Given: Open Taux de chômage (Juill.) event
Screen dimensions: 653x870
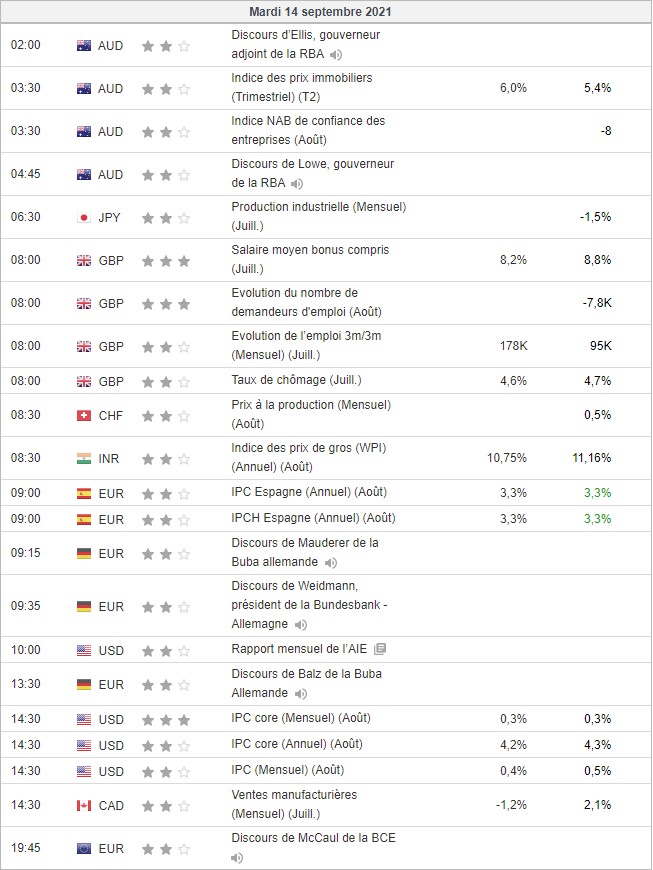Looking at the screenshot, I should click(x=296, y=380).
